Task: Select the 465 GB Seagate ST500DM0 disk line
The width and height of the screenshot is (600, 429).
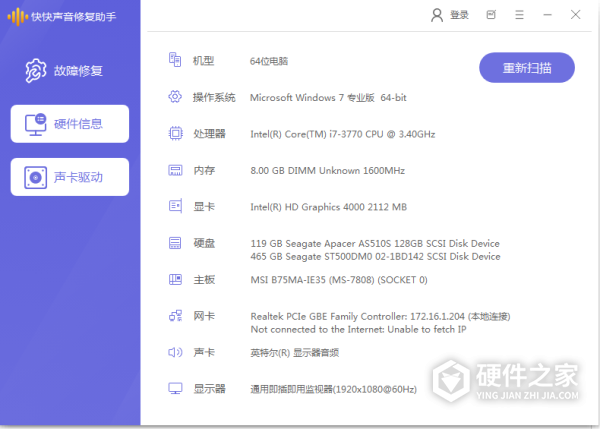Action: pos(375,256)
